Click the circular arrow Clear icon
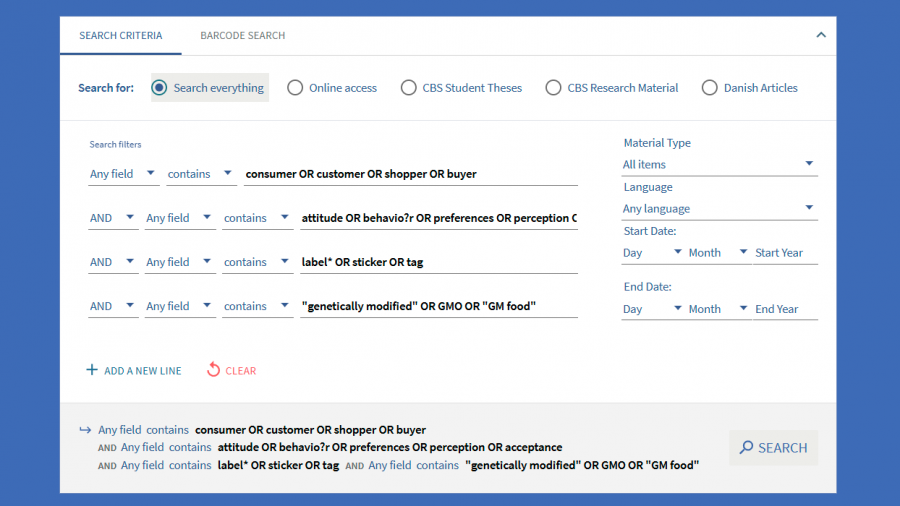The image size is (900, 506). [213, 370]
